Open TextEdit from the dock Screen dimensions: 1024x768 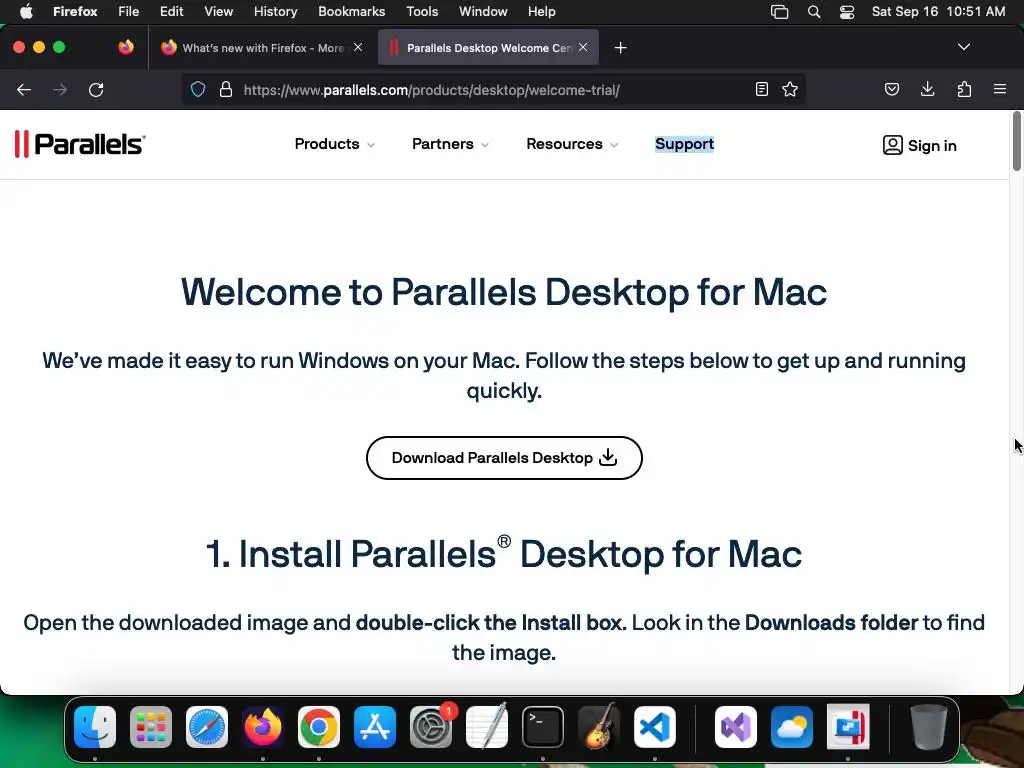pyautogui.click(x=487, y=727)
